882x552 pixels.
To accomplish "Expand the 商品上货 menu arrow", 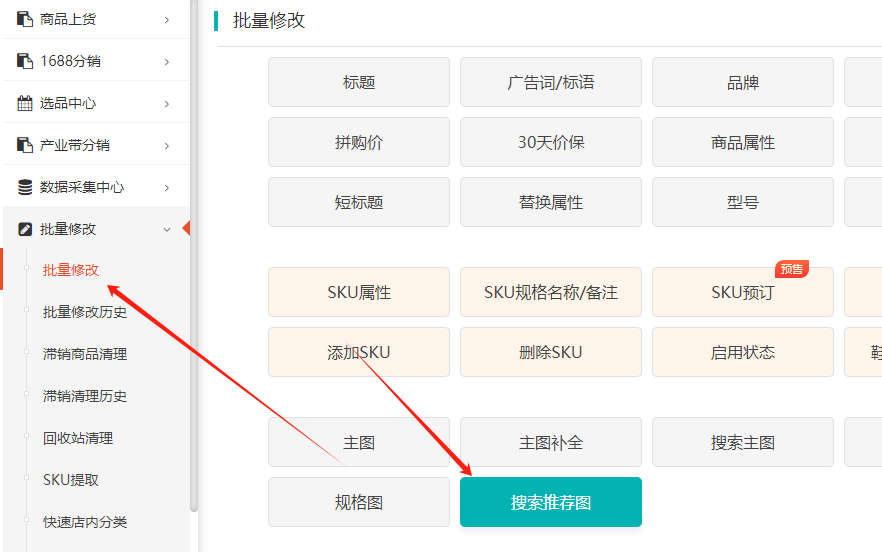I will pyautogui.click(x=167, y=19).
